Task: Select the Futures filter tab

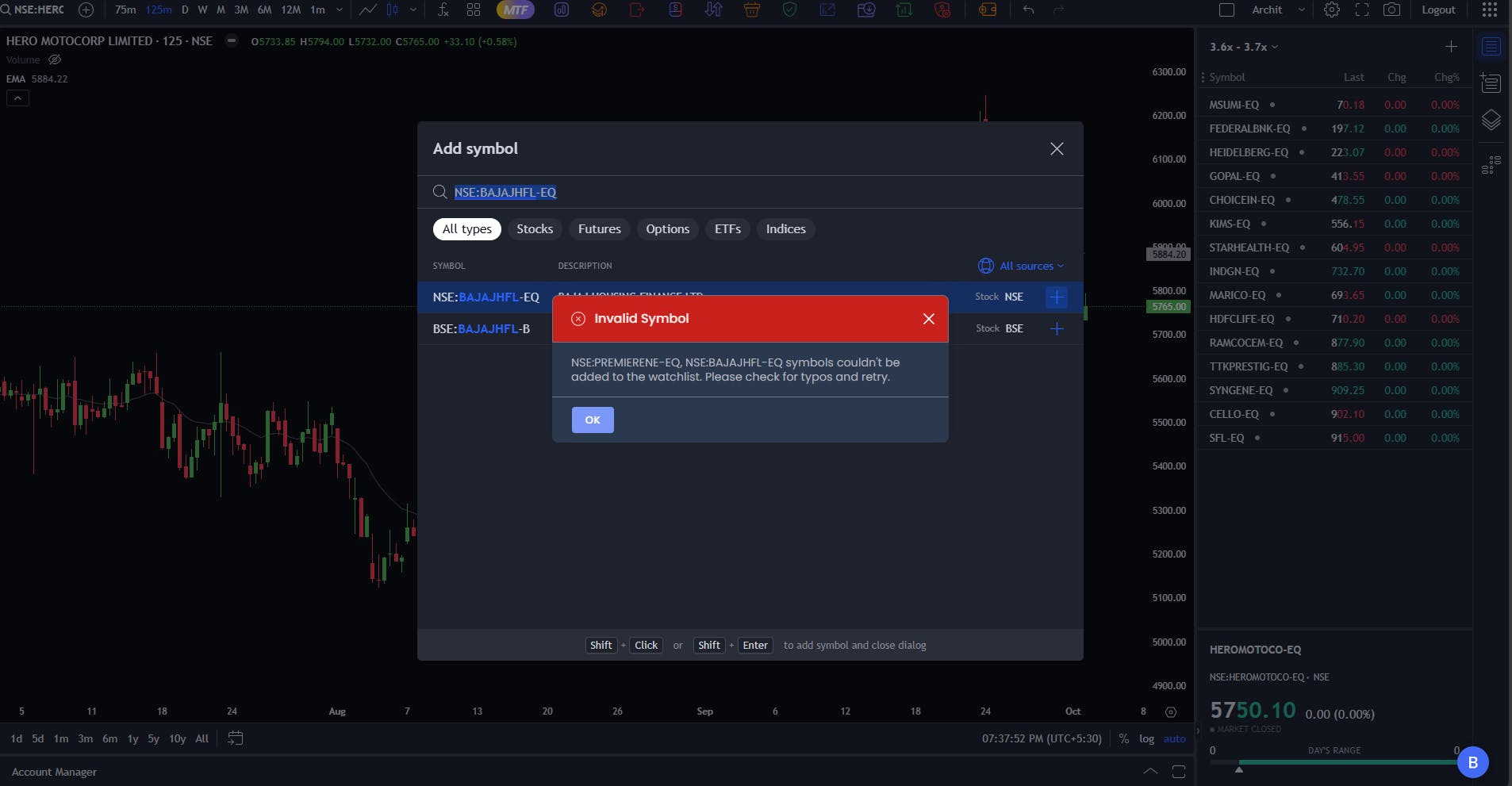Action: [600, 229]
